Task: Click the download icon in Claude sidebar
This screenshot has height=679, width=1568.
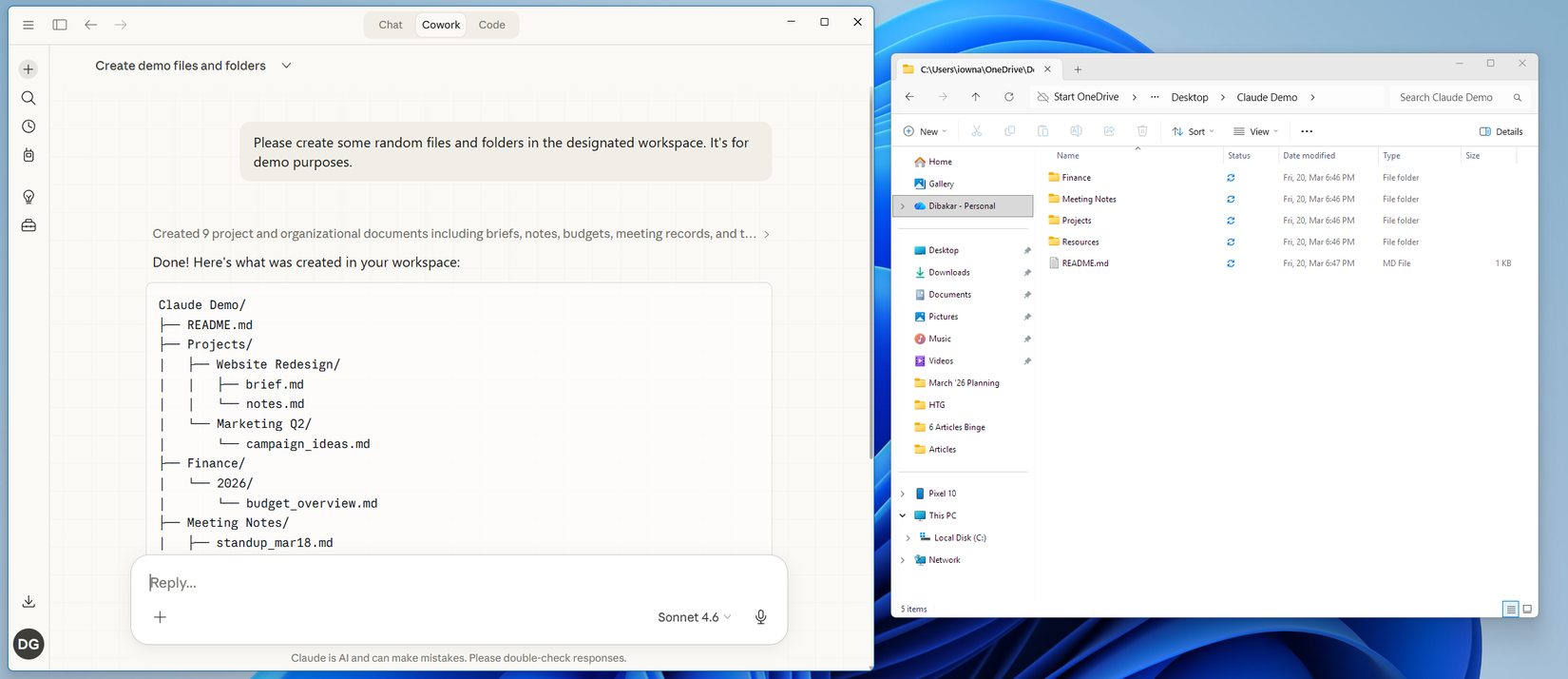Action: (29, 602)
